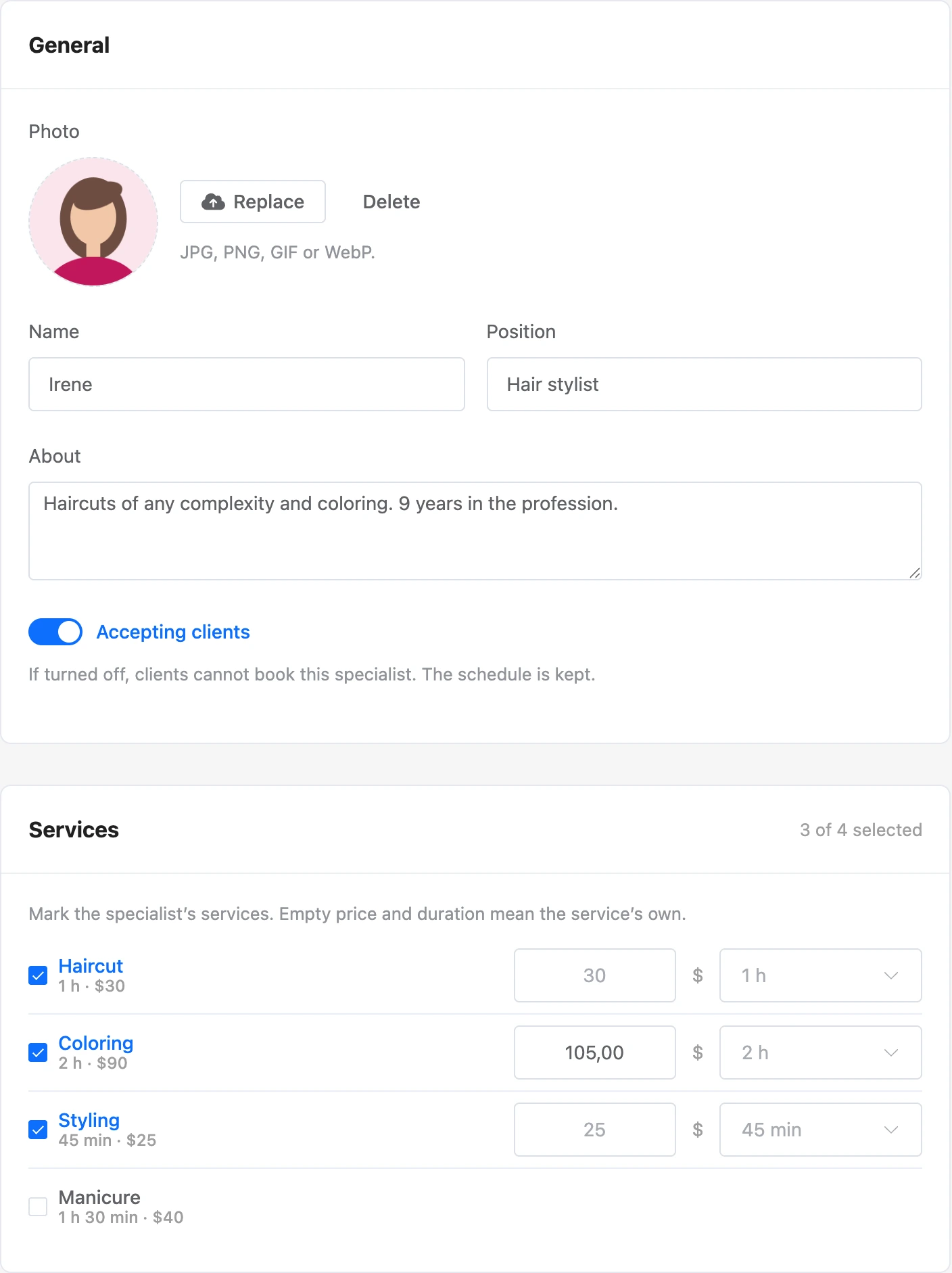
Task: Click the Accepting clients label
Action: 173,632
